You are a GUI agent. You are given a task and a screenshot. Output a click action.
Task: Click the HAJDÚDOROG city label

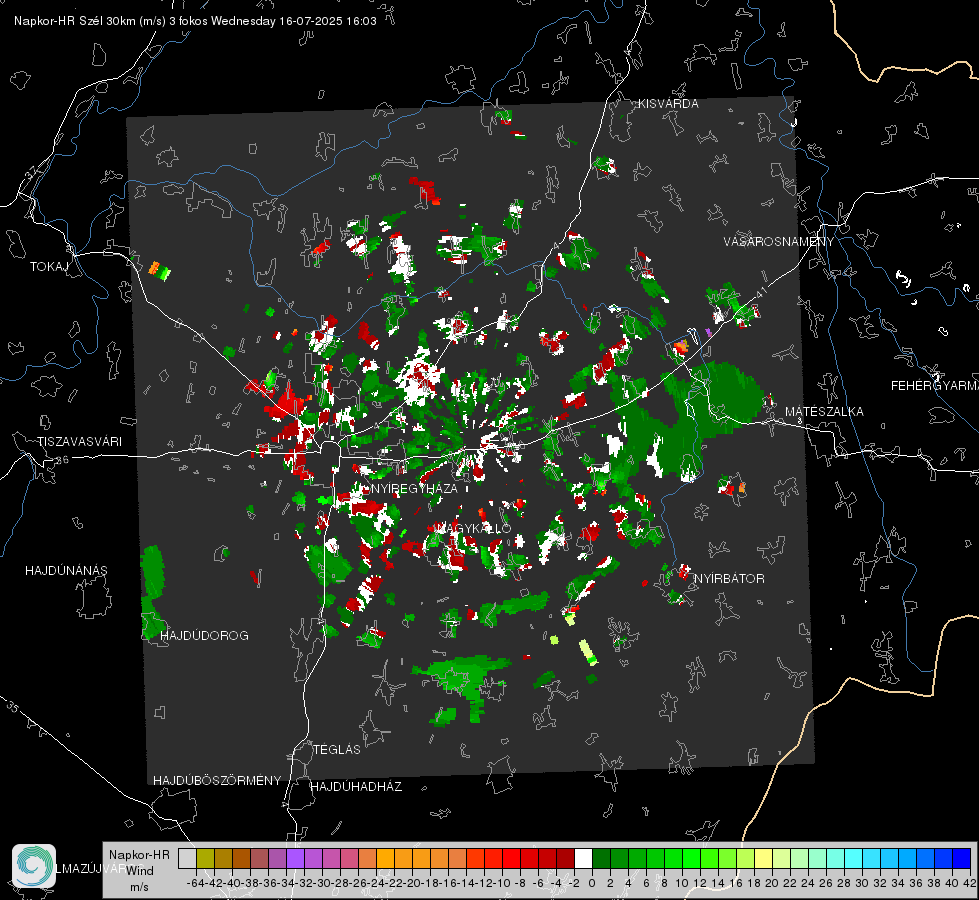tap(204, 635)
